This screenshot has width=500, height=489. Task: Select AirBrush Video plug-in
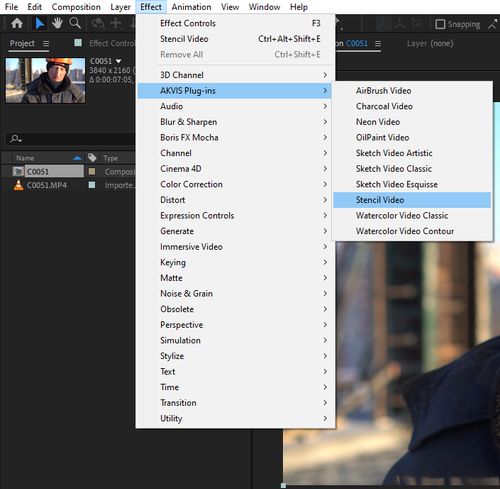tap(412, 91)
